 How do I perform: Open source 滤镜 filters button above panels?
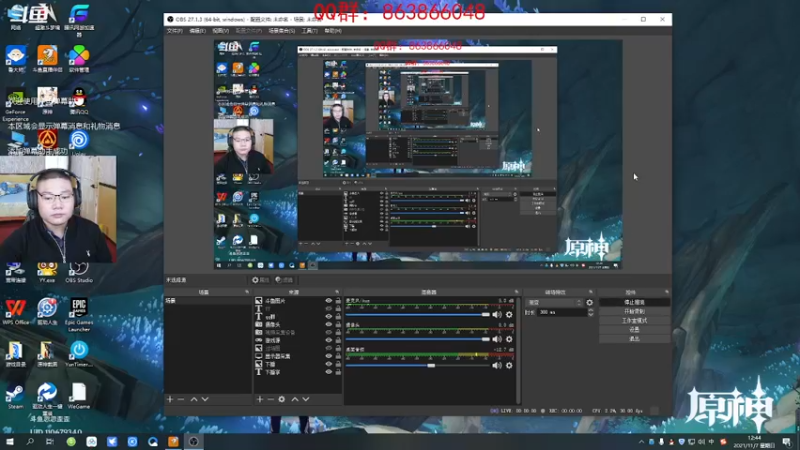coord(284,280)
